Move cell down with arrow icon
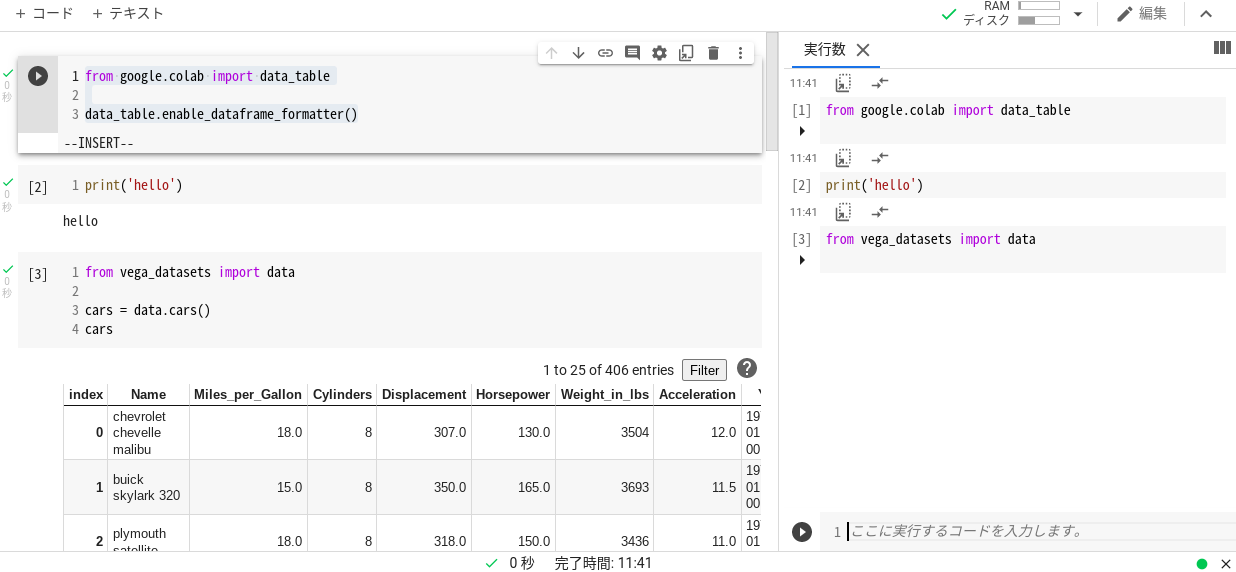This screenshot has height=572, width=1236. click(x=578, y=53)
